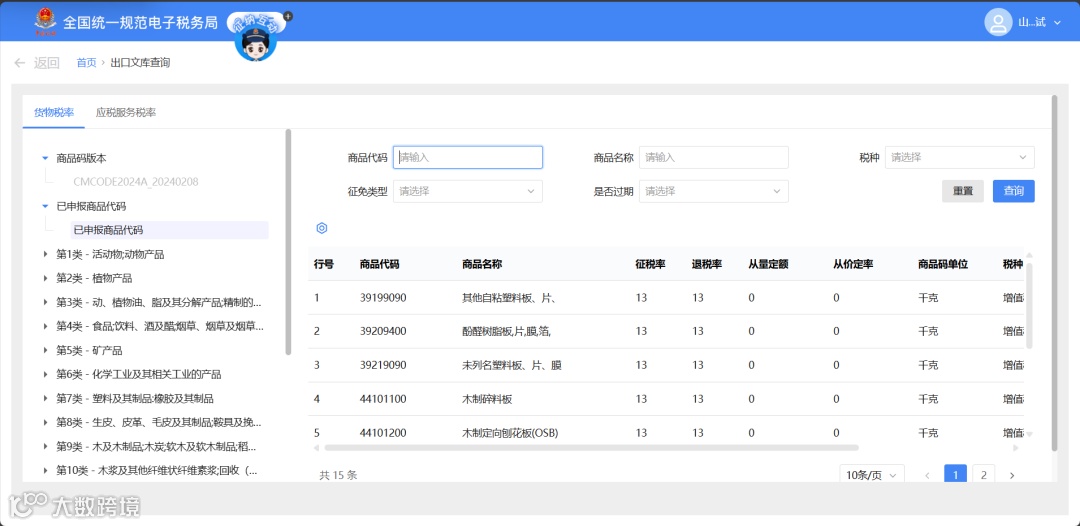Viewport: 1080px width, 526px height.
Task: Click the back arrow 返回
Action: (37, 63)
